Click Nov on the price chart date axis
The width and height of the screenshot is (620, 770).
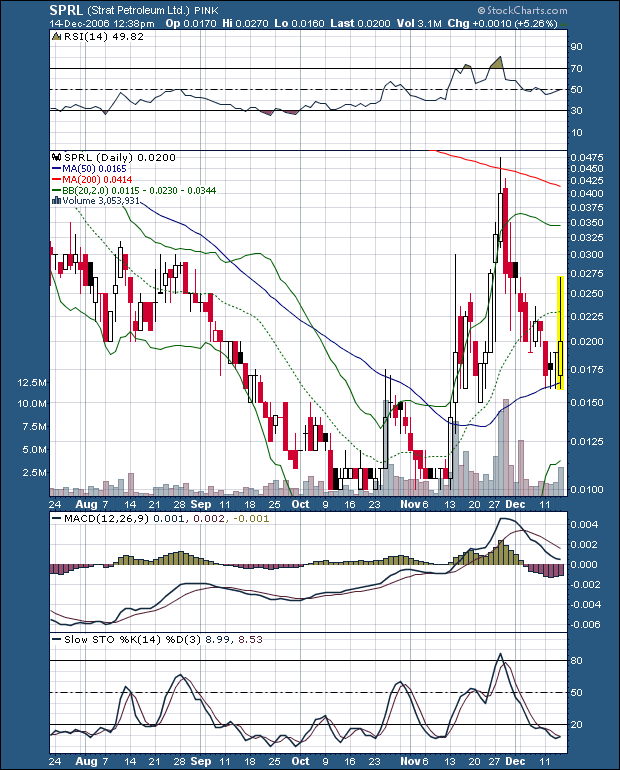(x=410, y=504)
